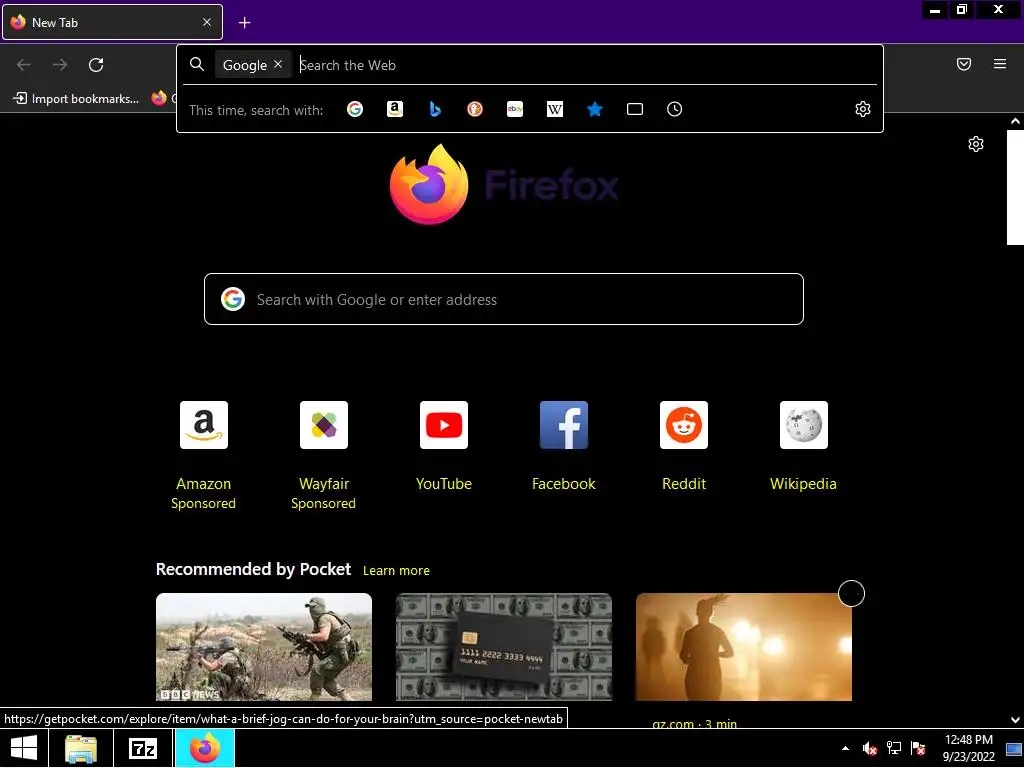Search history using the clock icon
Screen dimensions: 1024x768
675,109
